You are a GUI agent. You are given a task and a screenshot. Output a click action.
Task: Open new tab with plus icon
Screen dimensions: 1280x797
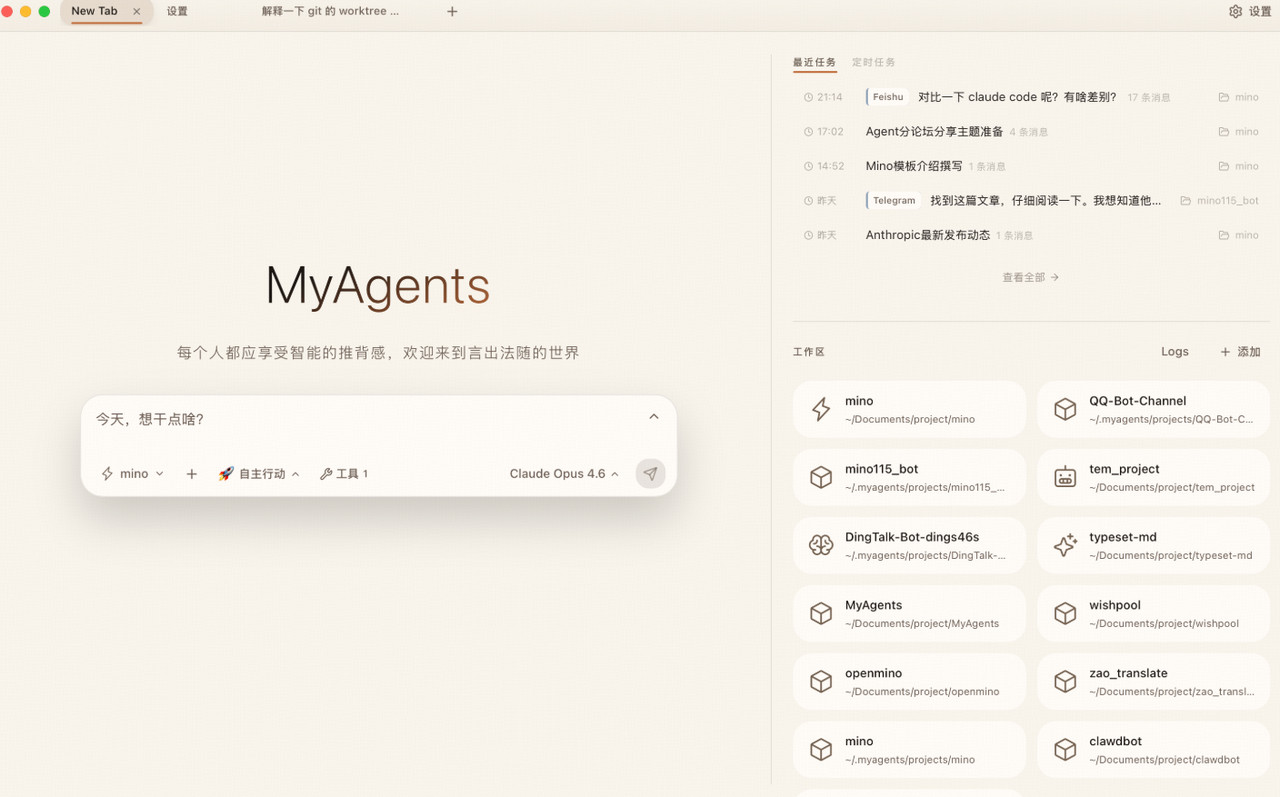[452, 12]
